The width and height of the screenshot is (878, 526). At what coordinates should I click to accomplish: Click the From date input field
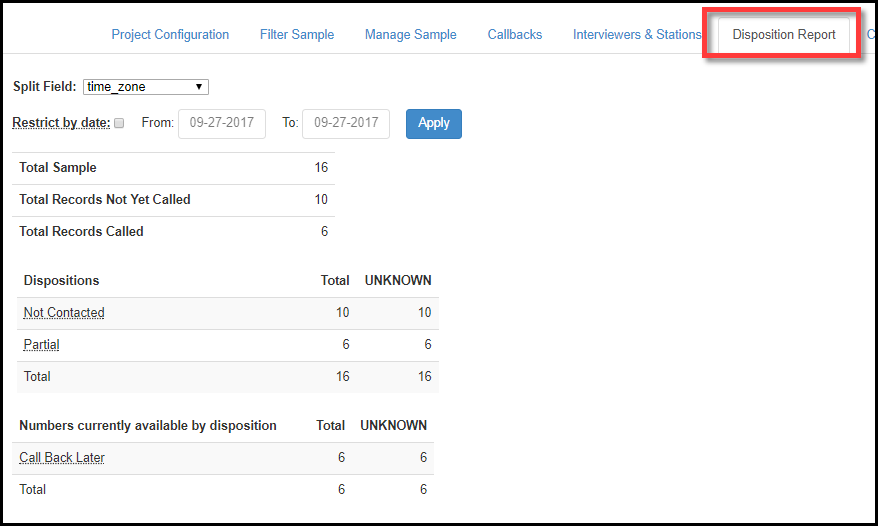[x=221, y=123]
